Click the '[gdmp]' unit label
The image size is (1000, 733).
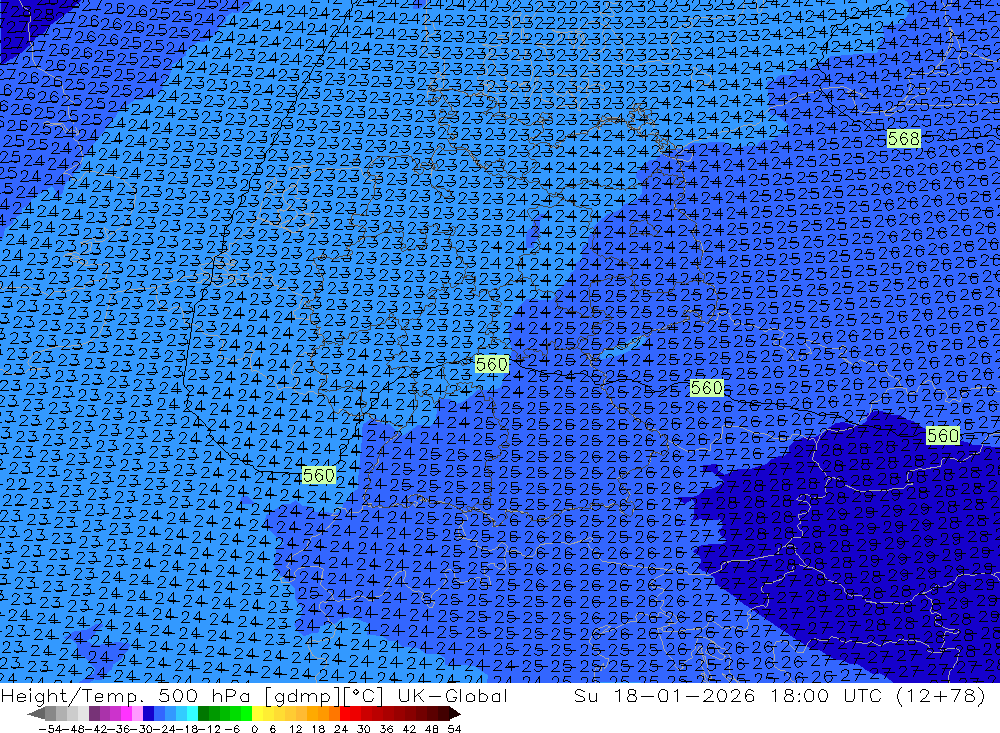tap(304, 696)
